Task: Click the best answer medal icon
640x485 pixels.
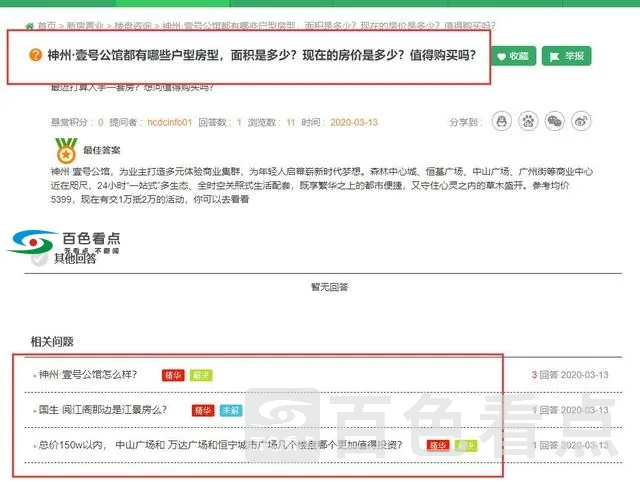Action: (66, 150)
